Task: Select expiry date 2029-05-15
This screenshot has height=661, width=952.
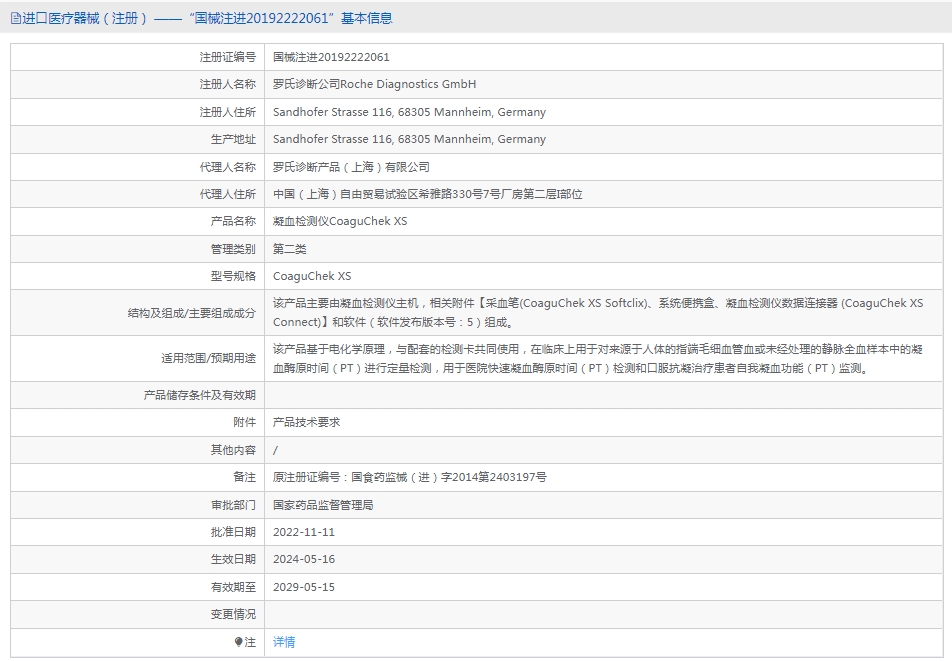Action: [304, 587]
